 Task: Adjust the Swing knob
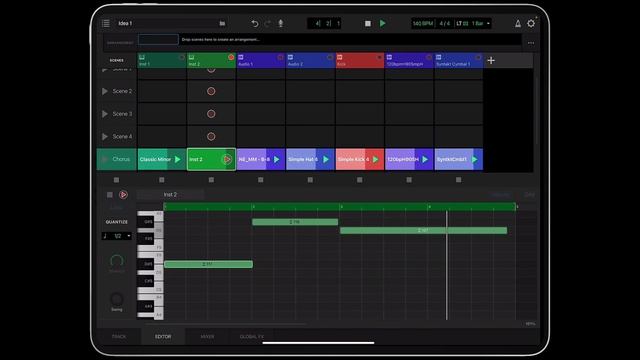tap(117, 299)
